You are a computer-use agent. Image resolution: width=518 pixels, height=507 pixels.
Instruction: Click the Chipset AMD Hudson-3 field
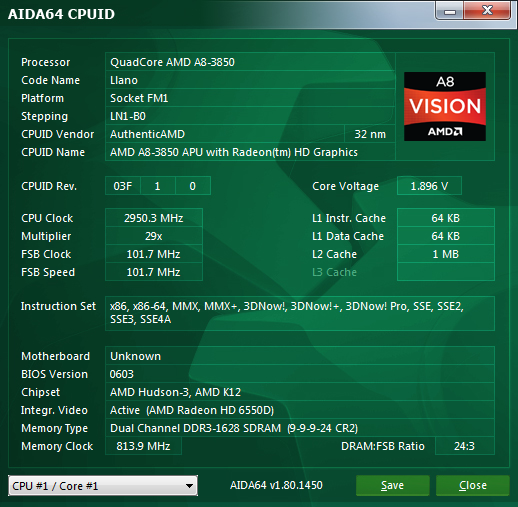click(x=300, y=392)
